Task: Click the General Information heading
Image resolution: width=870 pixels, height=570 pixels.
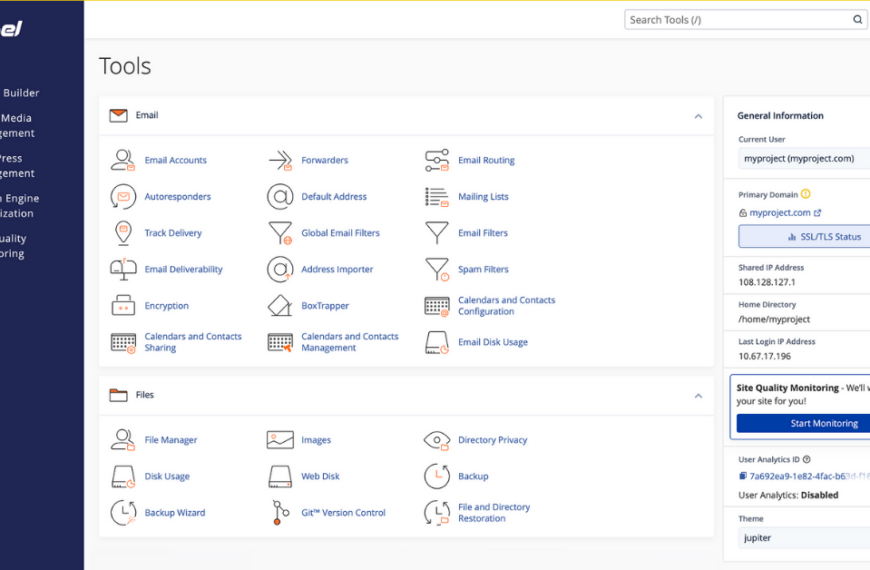Action: [x=780, y=115]
